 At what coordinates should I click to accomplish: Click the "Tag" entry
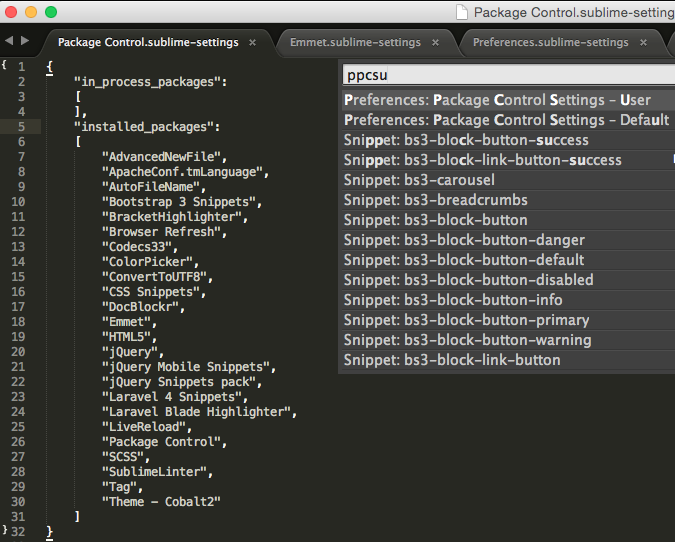(123, 487)
